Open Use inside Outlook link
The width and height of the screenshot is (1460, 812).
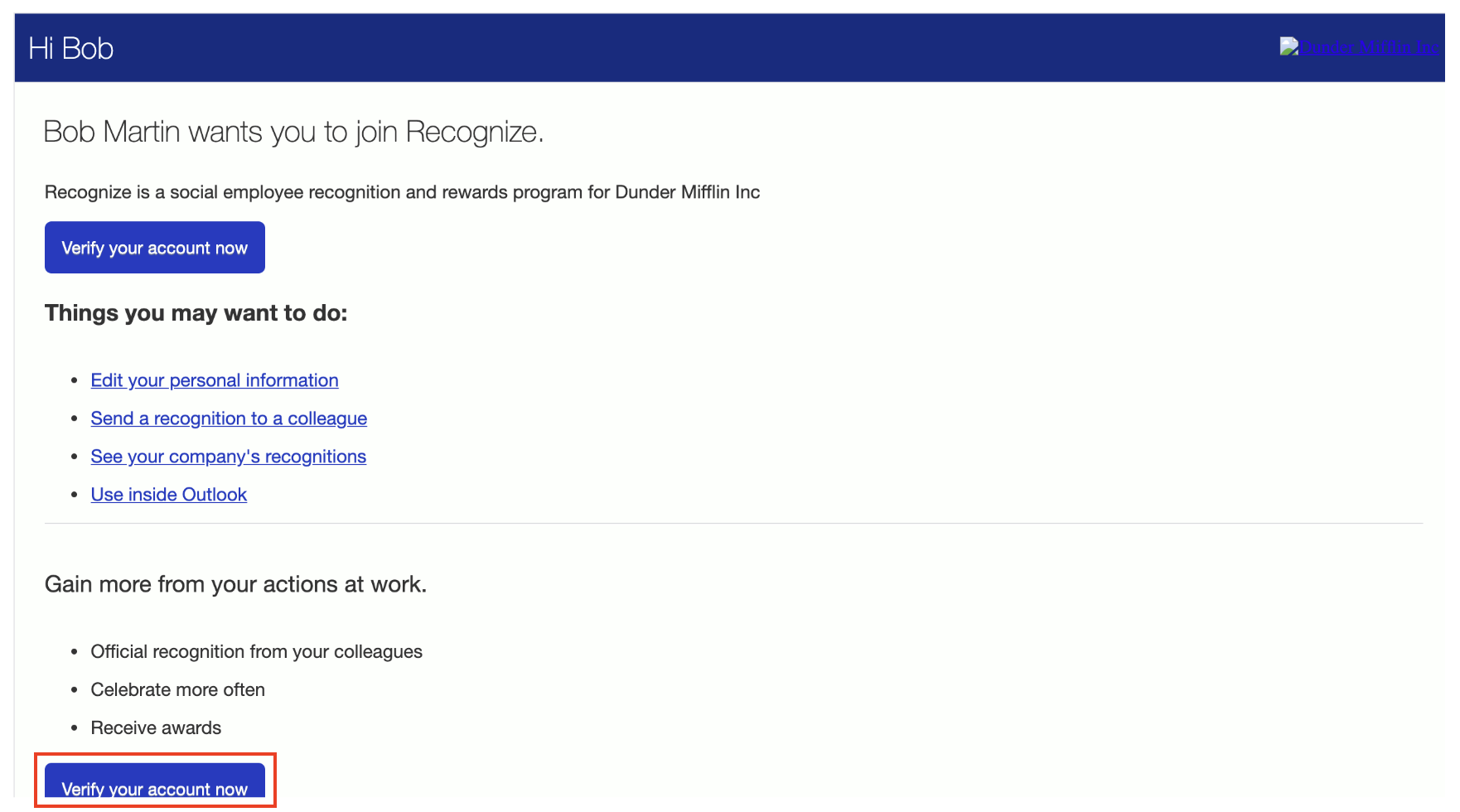click(x=169, y=495)
